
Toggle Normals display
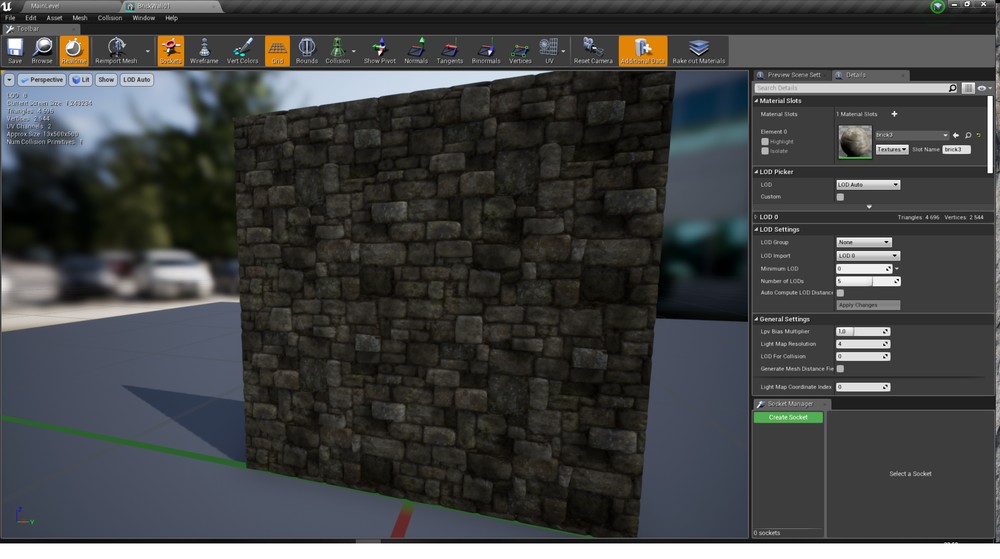(416, 49)
